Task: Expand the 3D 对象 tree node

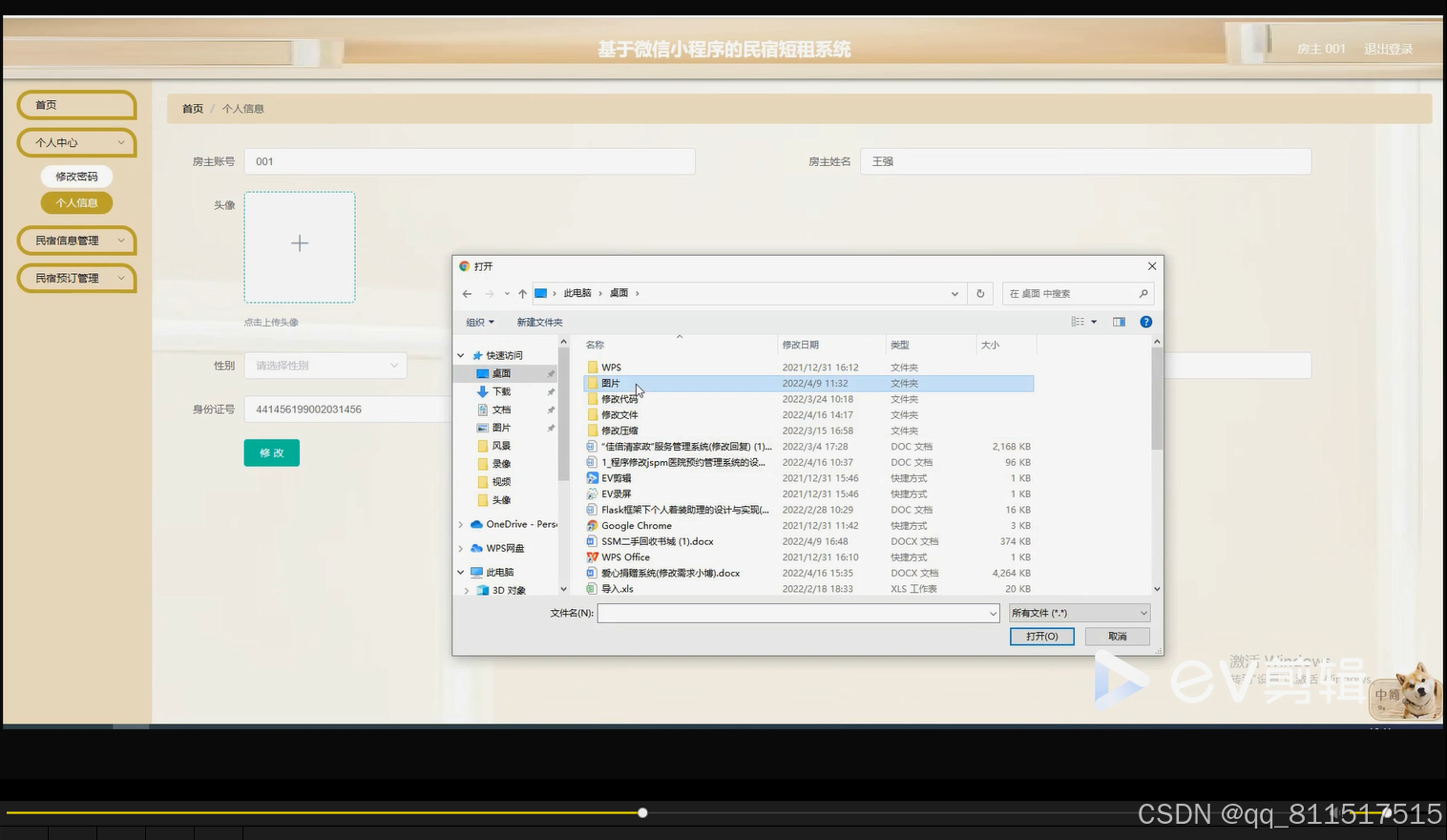Action: 467,591
